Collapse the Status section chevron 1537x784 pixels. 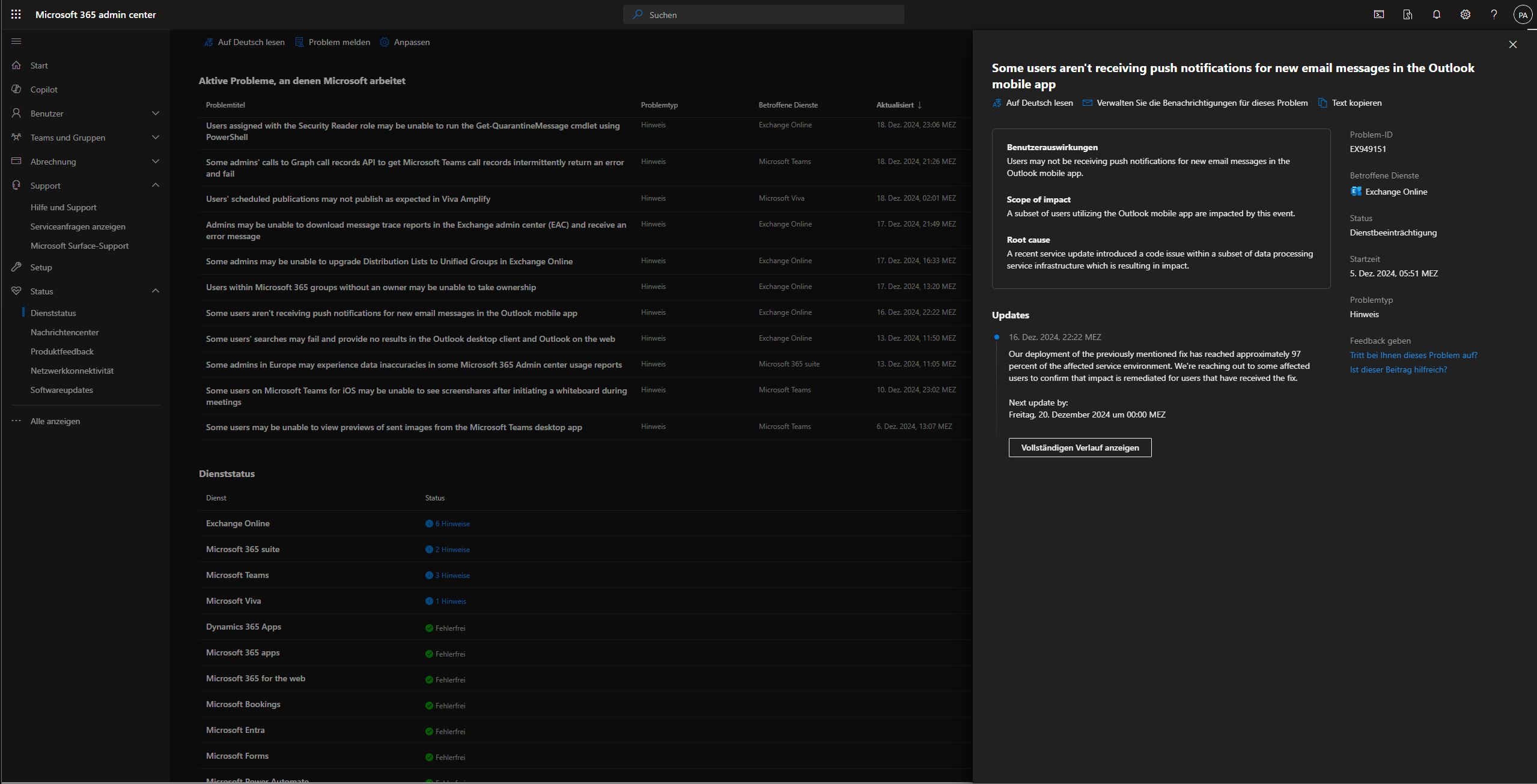[156, 291]
